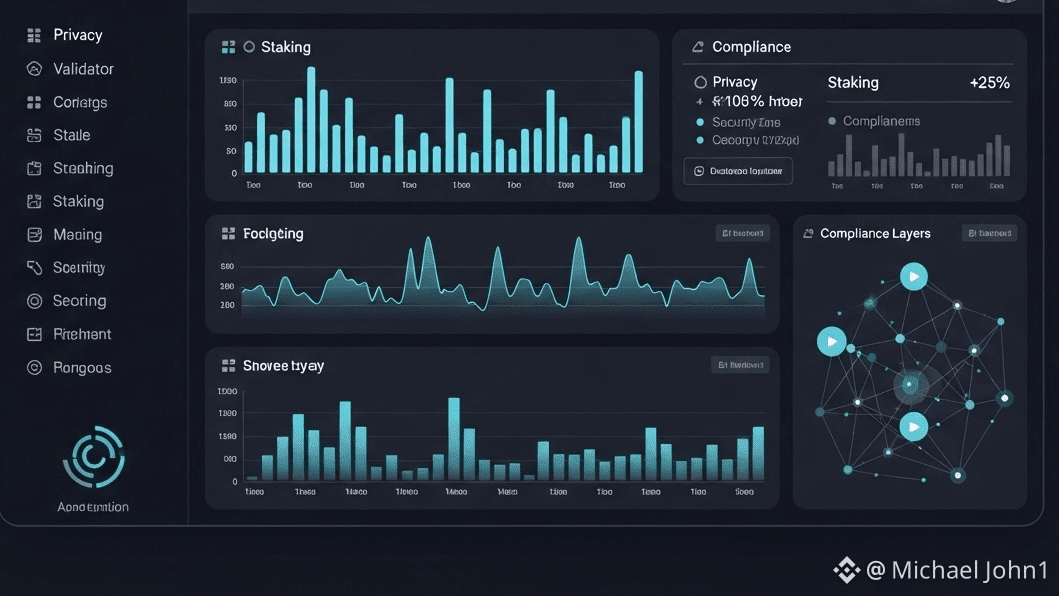
Task: Click the Seoring circular icon
Action: 34,301
